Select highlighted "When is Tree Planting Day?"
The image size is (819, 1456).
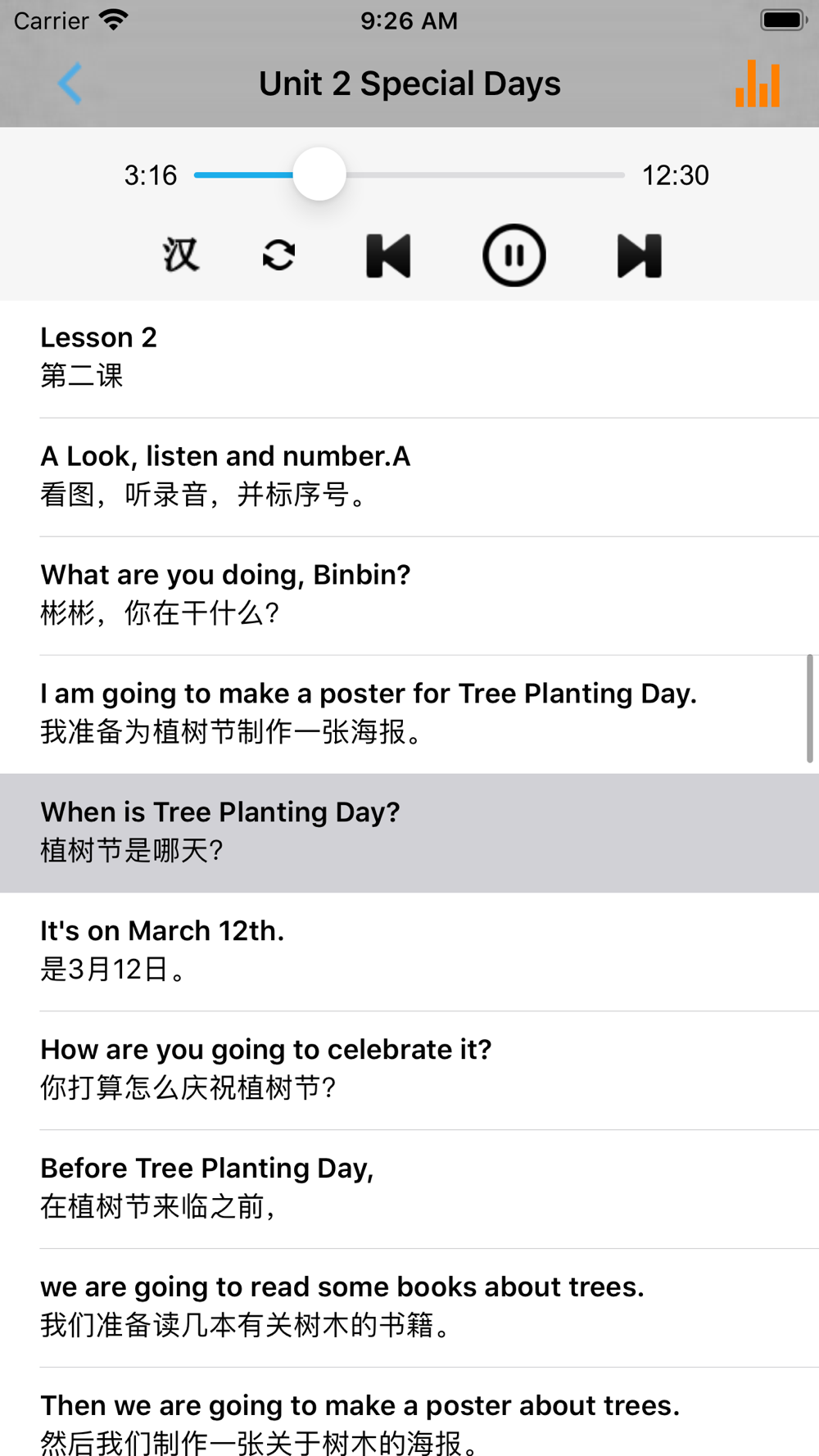pyautogui.click(x=409, y=832)
